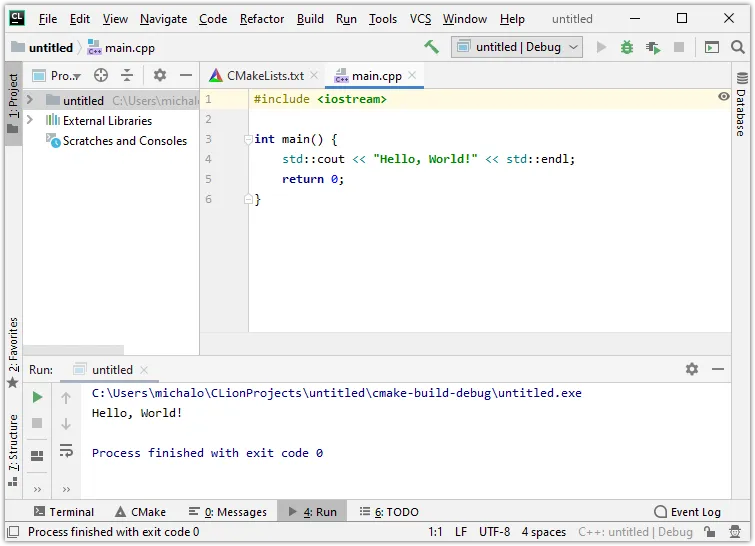Close the untitled Run tab

[144, 370]
